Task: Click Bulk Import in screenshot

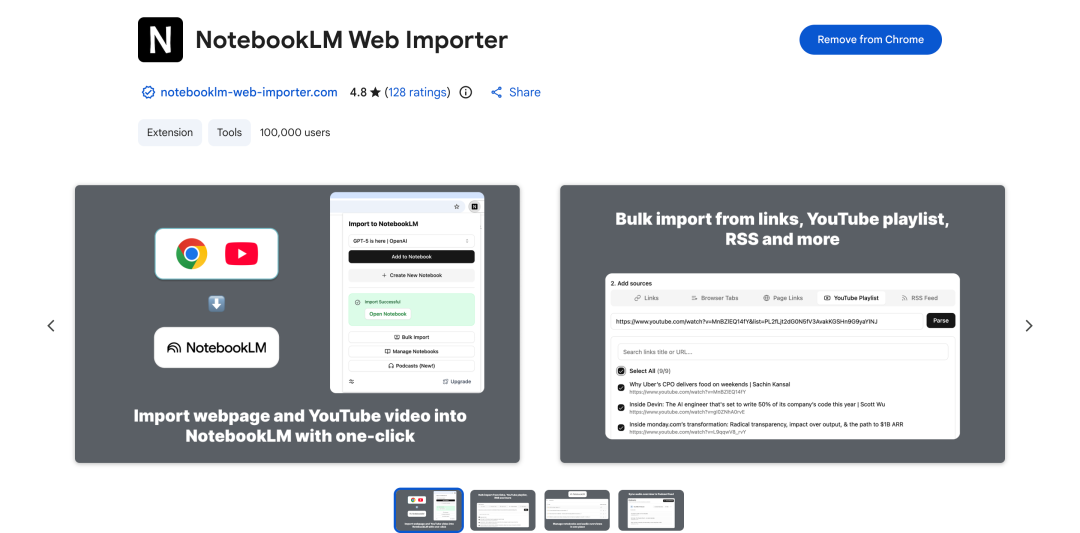Action: [411, 337]
